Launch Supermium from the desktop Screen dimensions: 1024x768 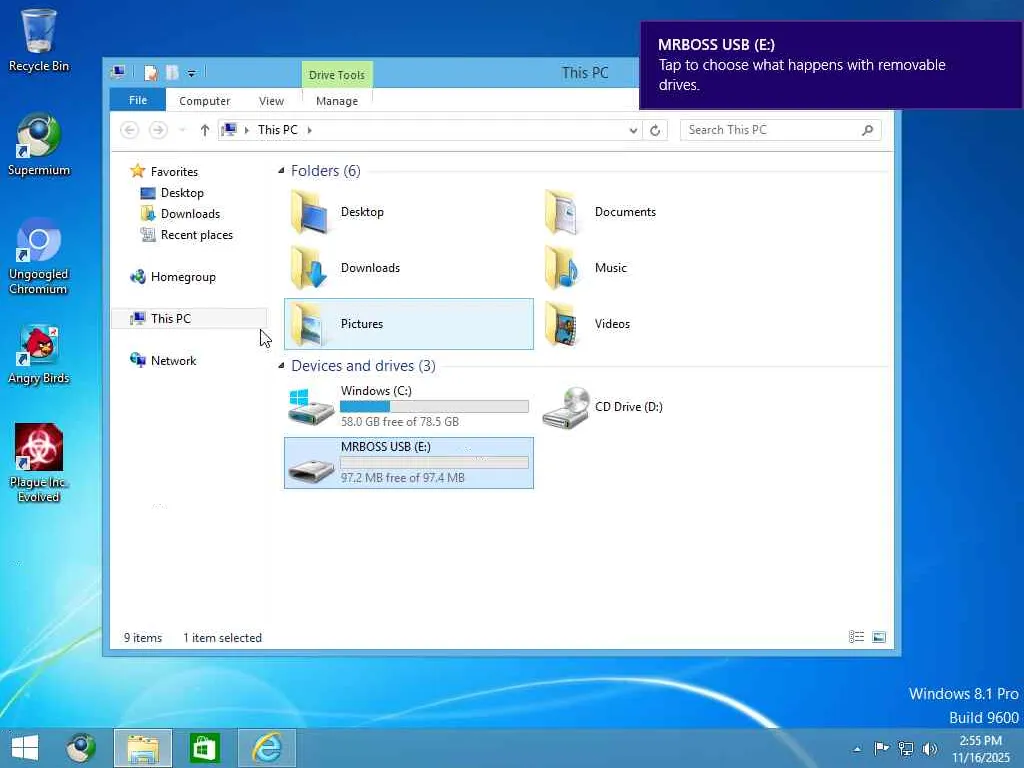39,144
